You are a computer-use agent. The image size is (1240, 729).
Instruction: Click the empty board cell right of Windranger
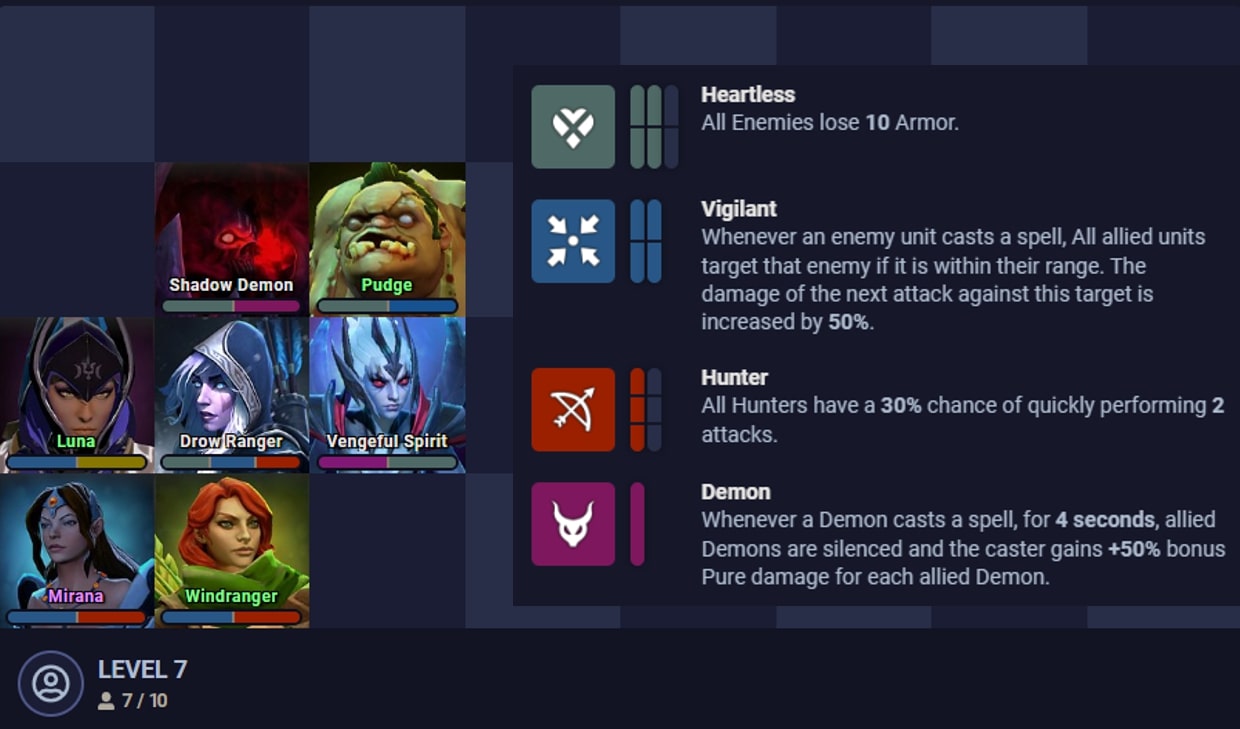tap(387, 551)
